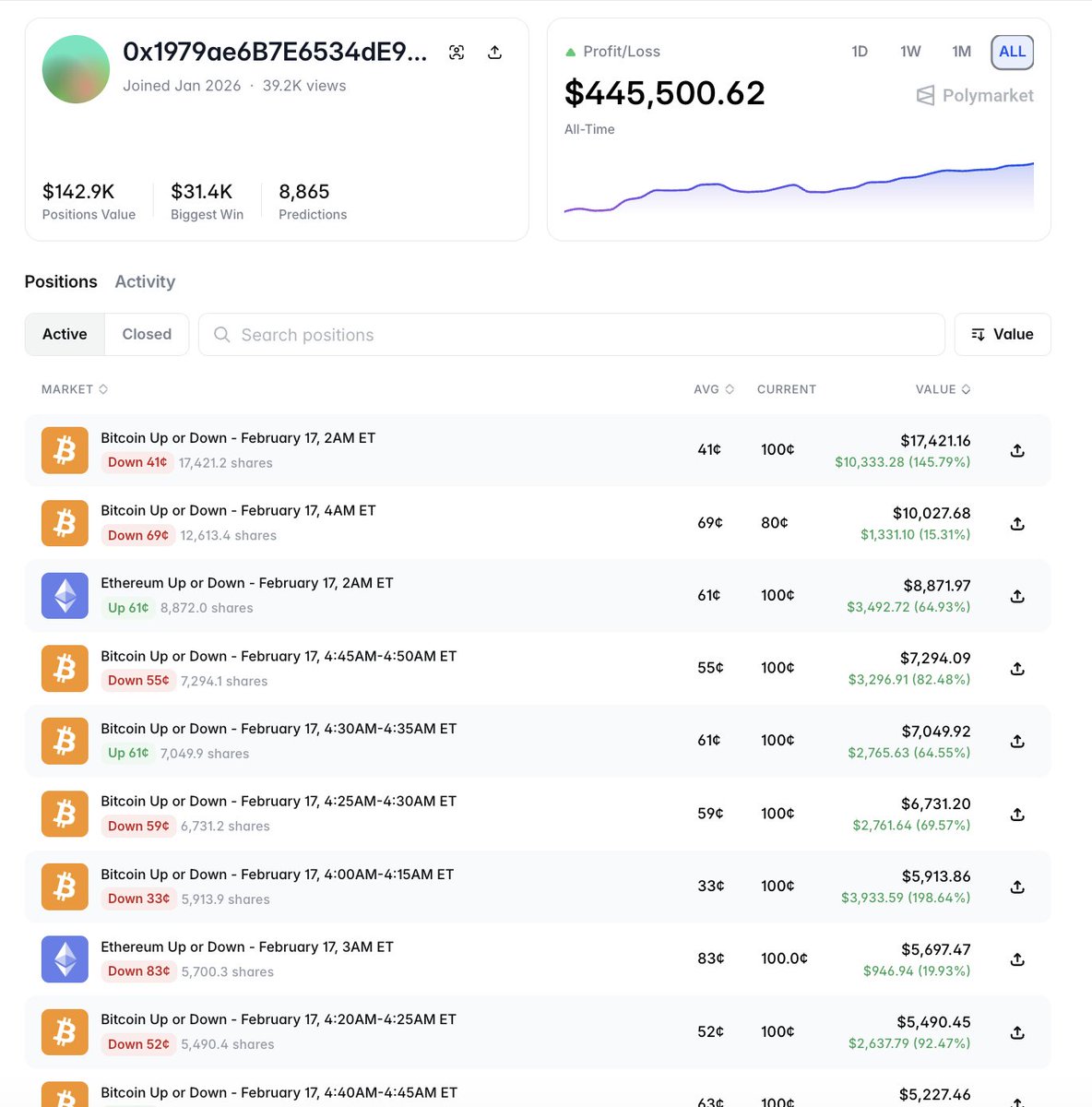Select the ALL profit range
The height and width of the screenshot is (1107, 1092).
point(1012,52)
